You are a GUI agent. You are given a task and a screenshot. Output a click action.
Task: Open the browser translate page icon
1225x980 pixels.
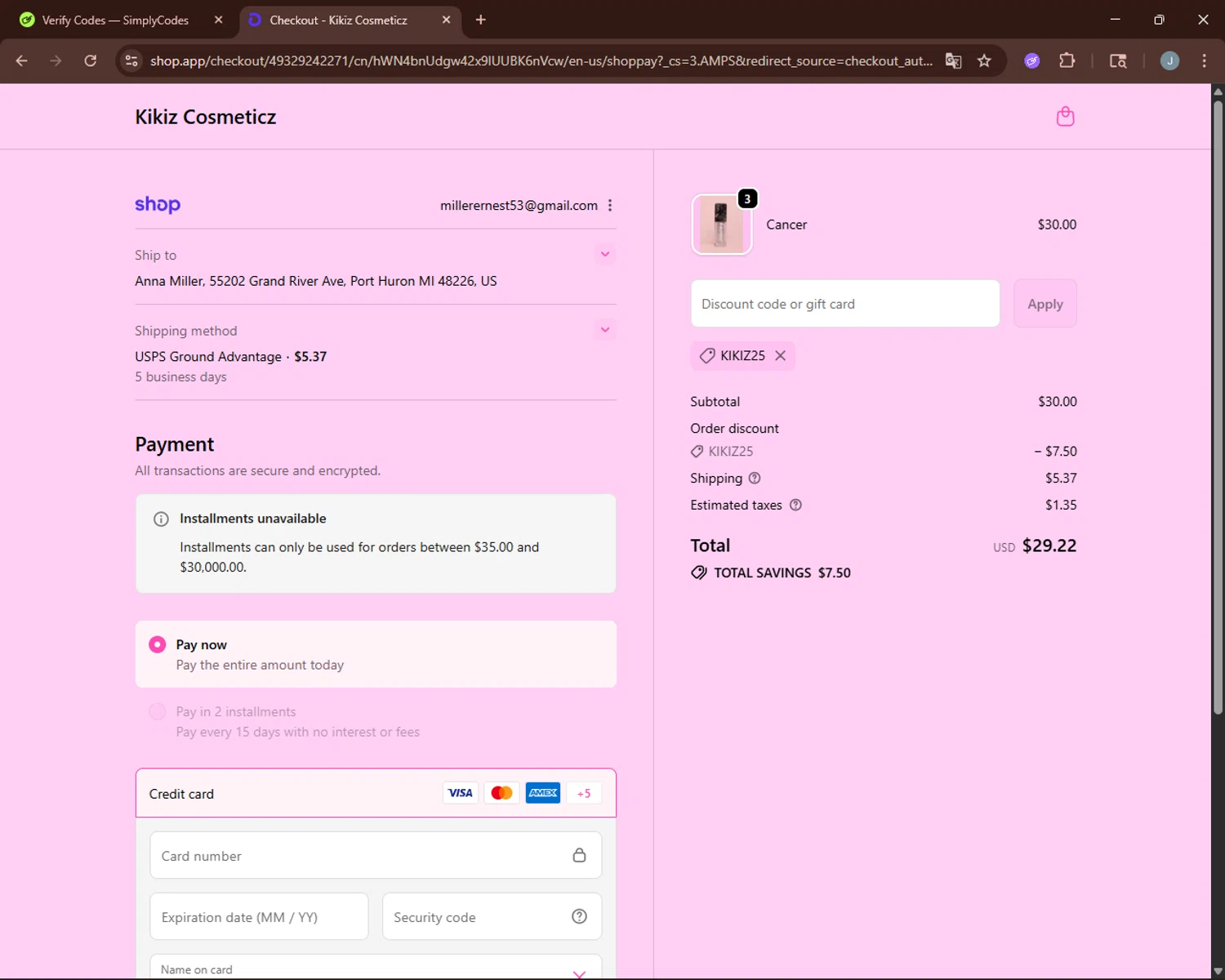coord(953,60)
